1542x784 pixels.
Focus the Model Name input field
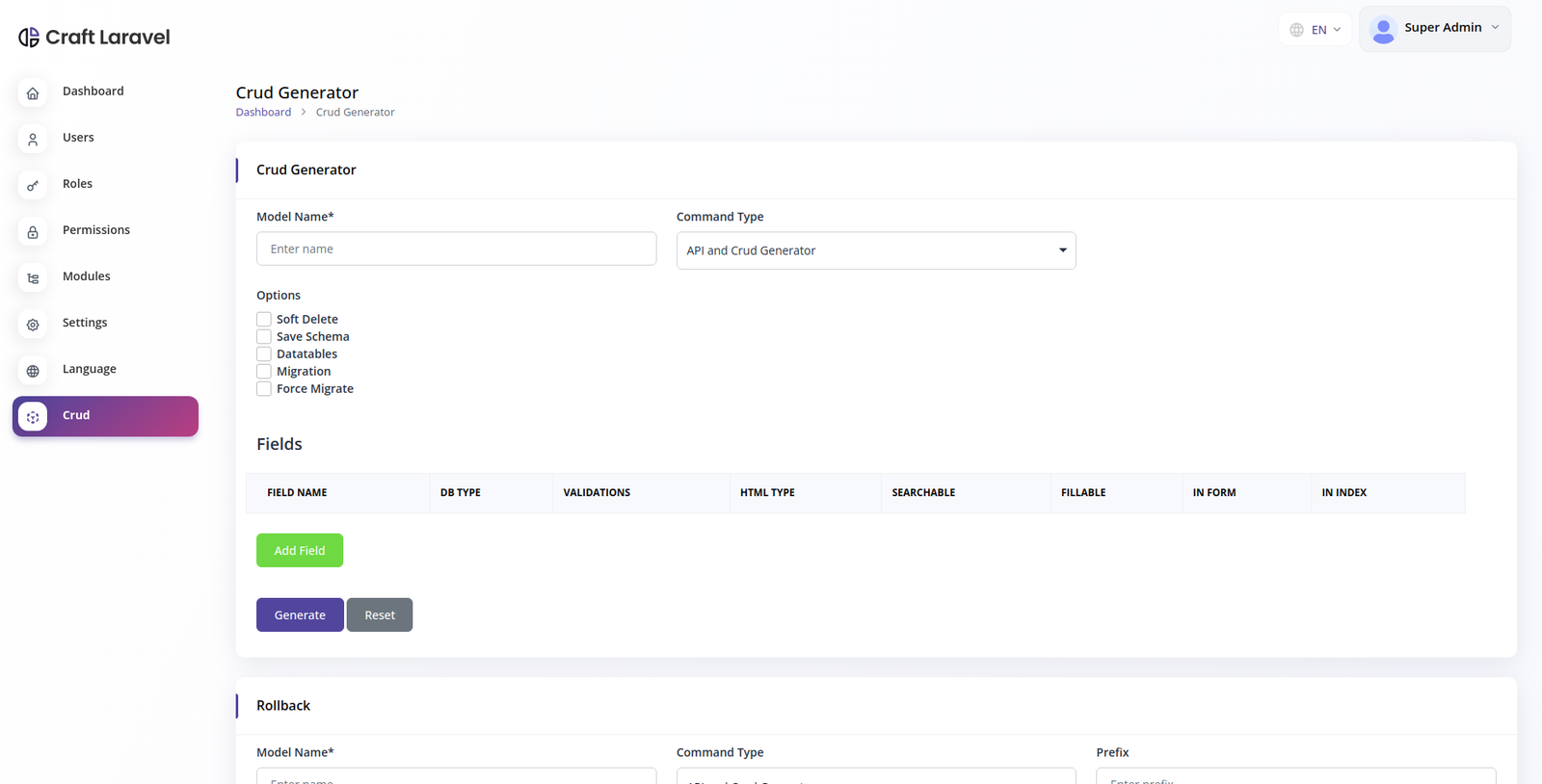click(456, 248)
